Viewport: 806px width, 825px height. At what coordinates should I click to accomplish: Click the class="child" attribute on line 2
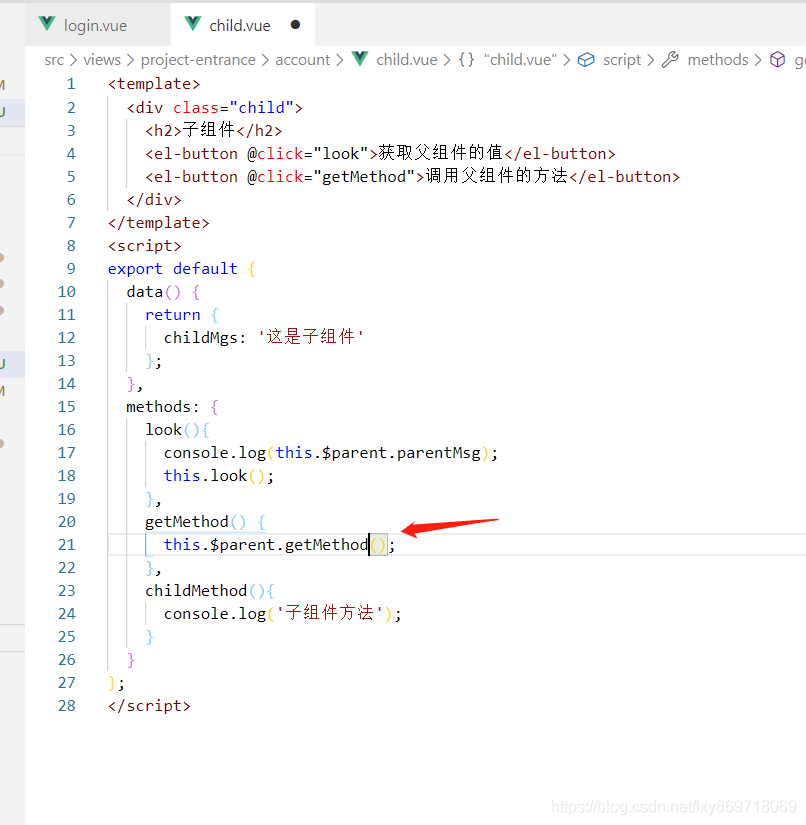[x=233, y=108]
